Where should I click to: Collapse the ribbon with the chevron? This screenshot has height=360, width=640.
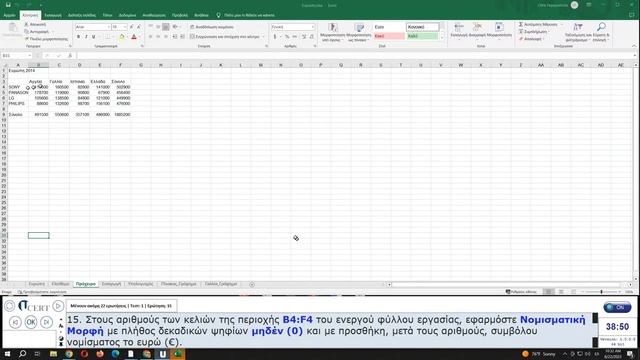[x=634, y=46]
